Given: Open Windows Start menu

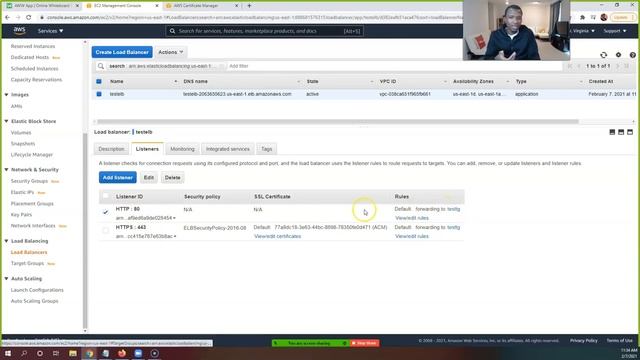Looking at the screenshot, I should [x=8, y=353].
